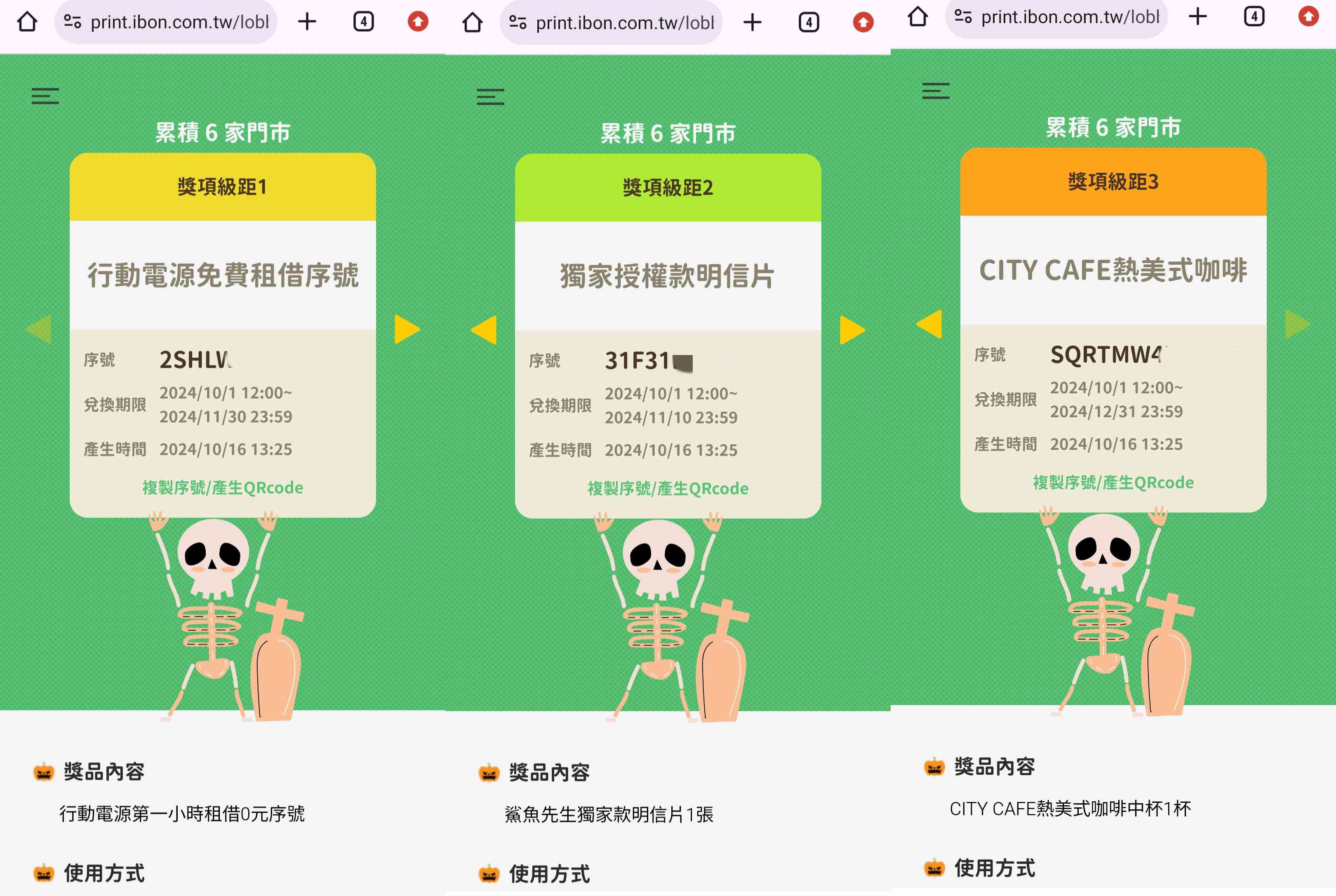The width and height of the screenshot is (1336, 896).
Task: Click expiry date 2024/11/30 23:59
Action: 226,416
